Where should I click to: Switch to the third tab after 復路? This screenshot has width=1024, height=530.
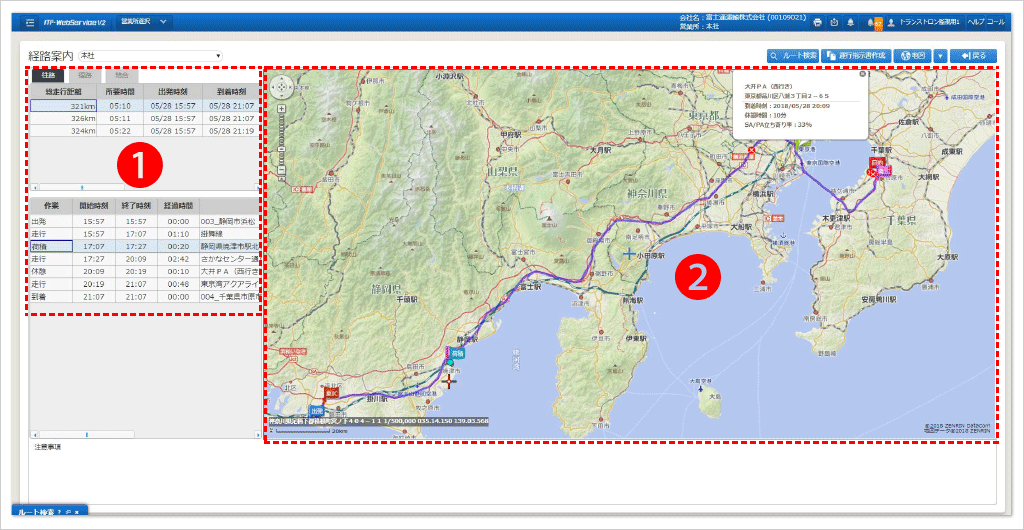[122, 76]
